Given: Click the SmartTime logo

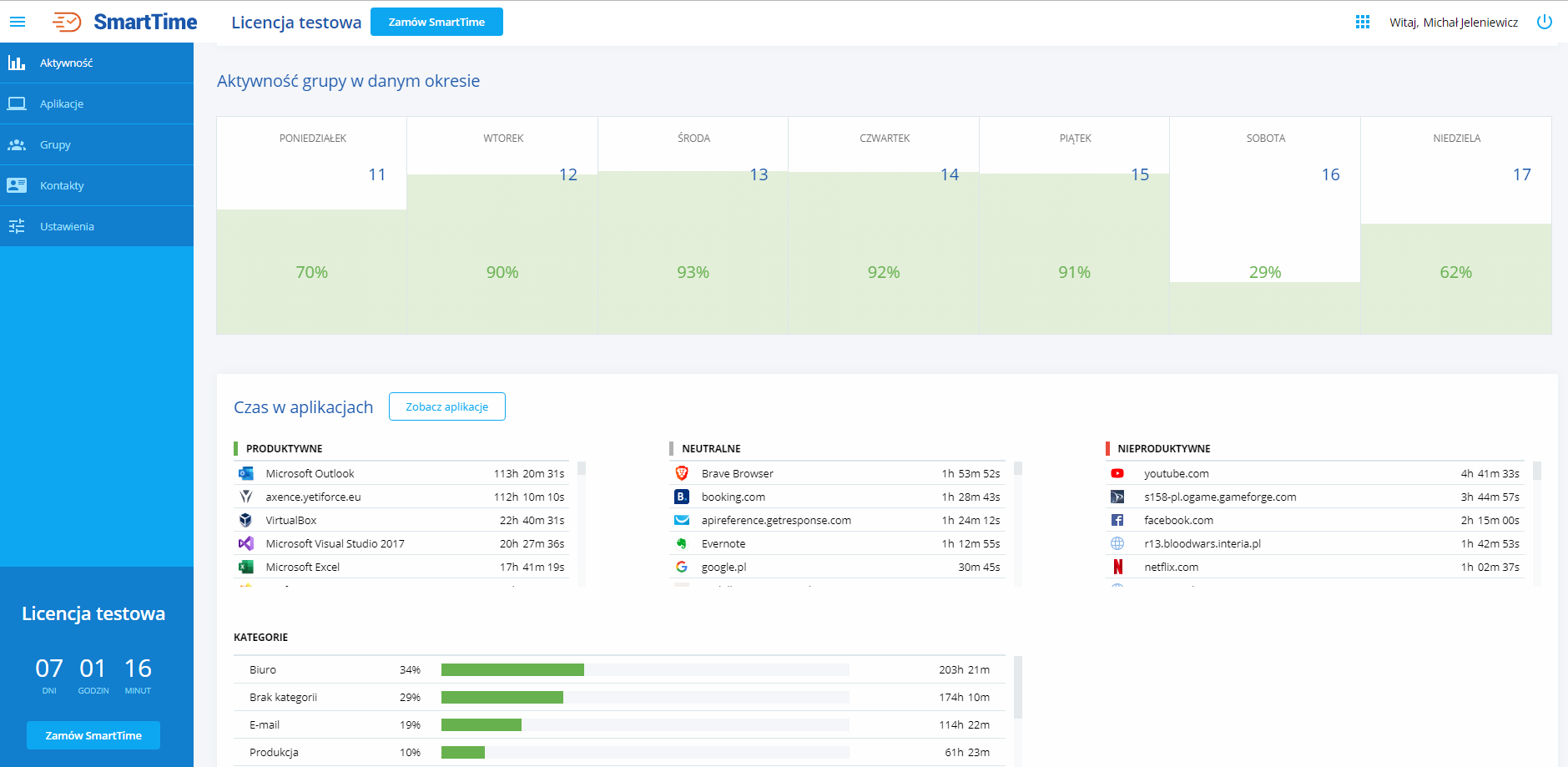Looking at the screenshot, I should pos(125,22).
